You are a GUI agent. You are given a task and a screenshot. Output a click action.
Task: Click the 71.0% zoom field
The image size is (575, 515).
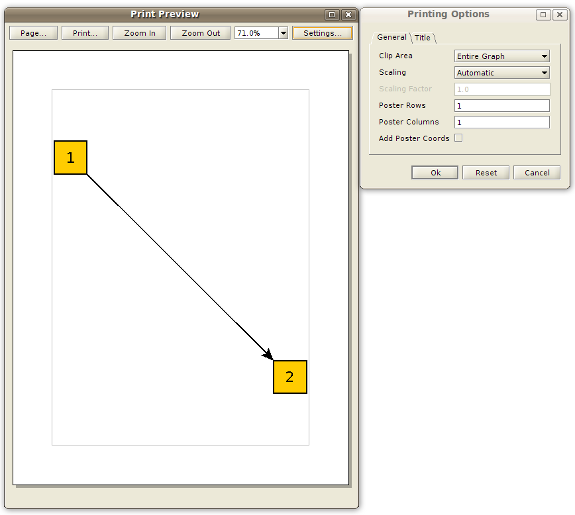pyautogui.click(x=256, y=33)
